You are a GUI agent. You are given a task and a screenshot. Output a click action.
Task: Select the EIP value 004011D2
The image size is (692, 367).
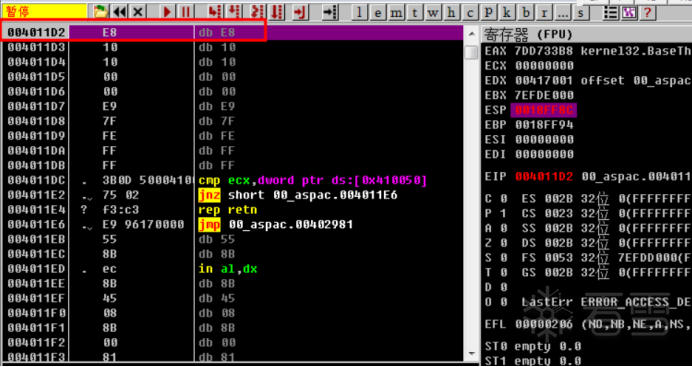[544, 176]
